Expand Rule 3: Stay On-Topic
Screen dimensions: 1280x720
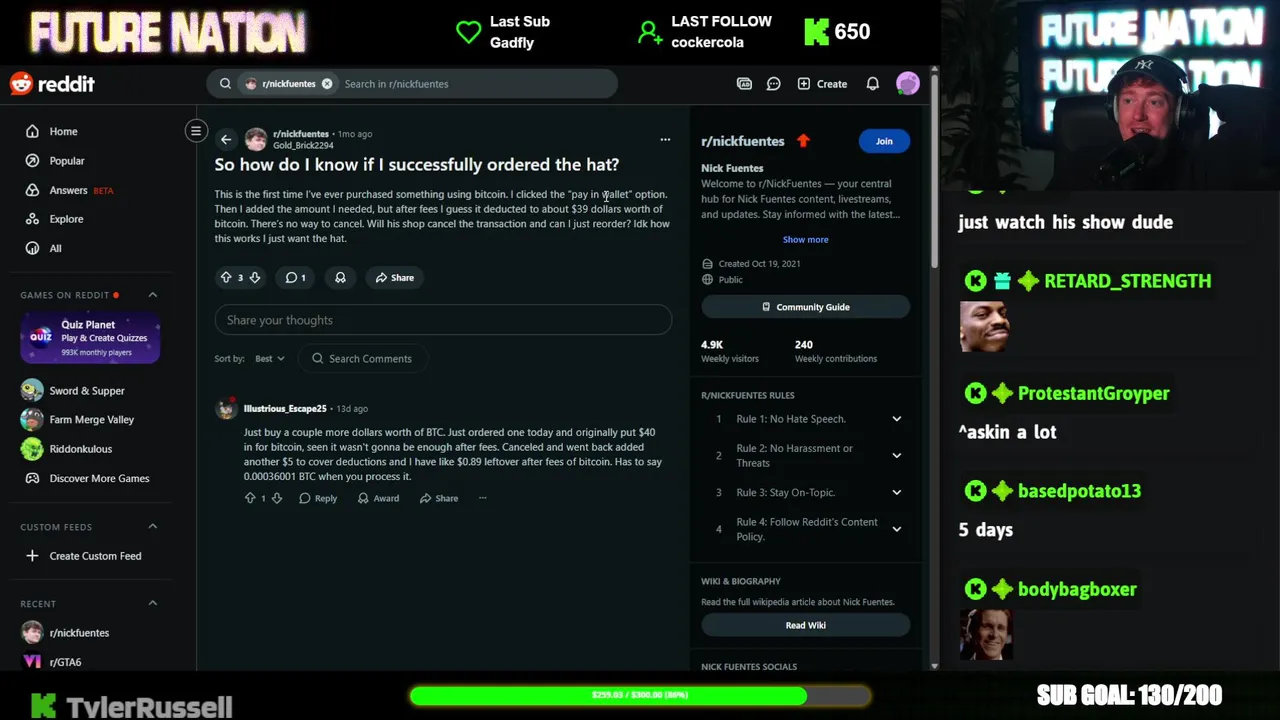pyautogui.click(x=805, y=492)
